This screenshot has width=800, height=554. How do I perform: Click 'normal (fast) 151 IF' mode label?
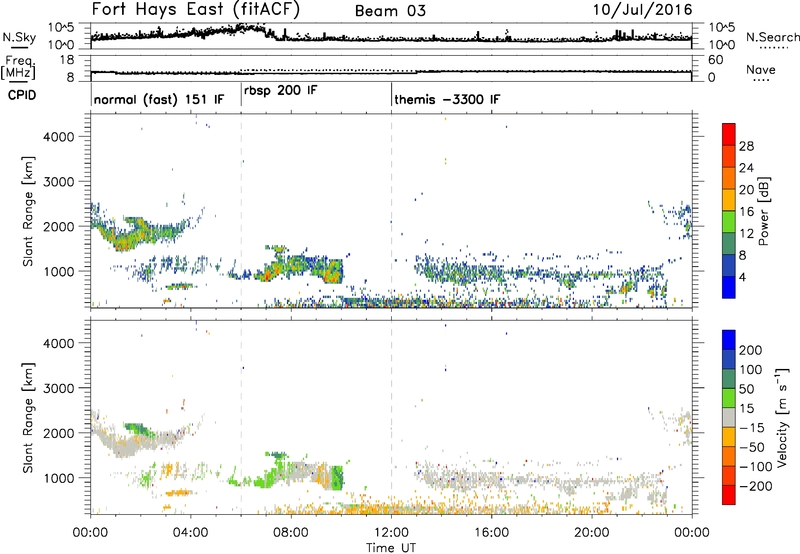coord(159,99)
